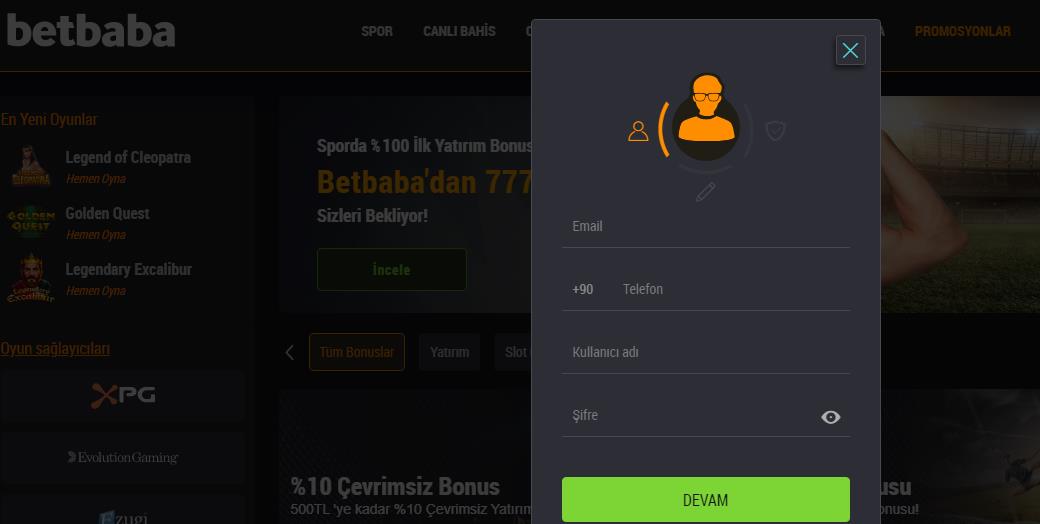Select the Tüm Bonuslar tab
The width and height of the screenshot is (1040, 524).
coord(357,352)
